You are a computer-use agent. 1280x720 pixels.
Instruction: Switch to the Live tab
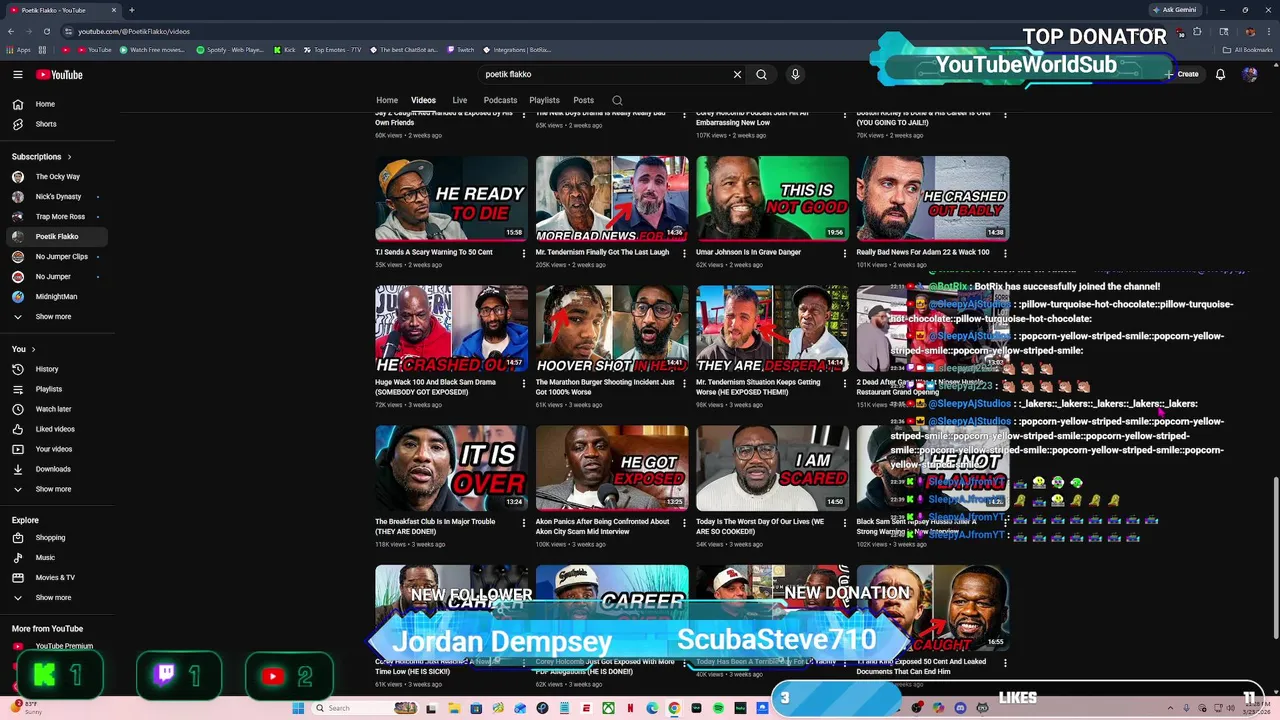tap(459, 100)
